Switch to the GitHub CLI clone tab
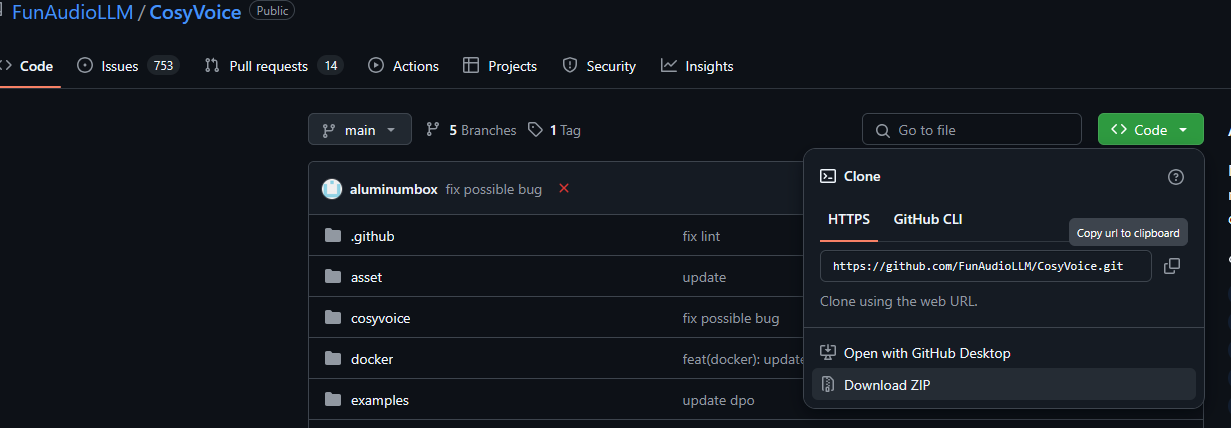This screenshot has width=1231, height=428. point(928,220)
